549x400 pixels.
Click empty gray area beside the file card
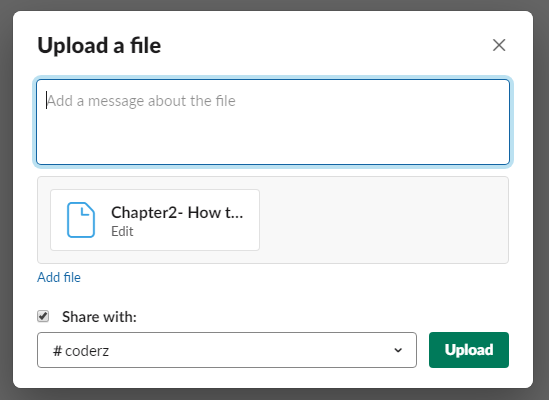383,220
